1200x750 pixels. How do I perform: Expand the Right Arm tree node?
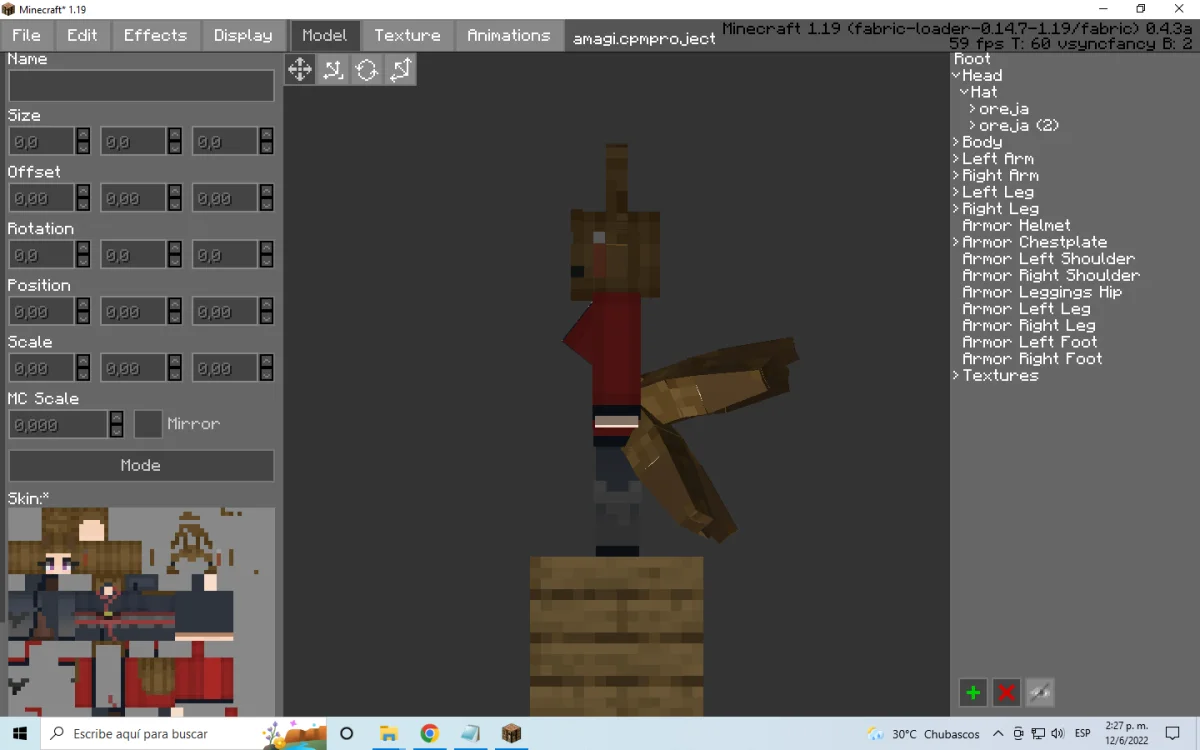point(956,175)
